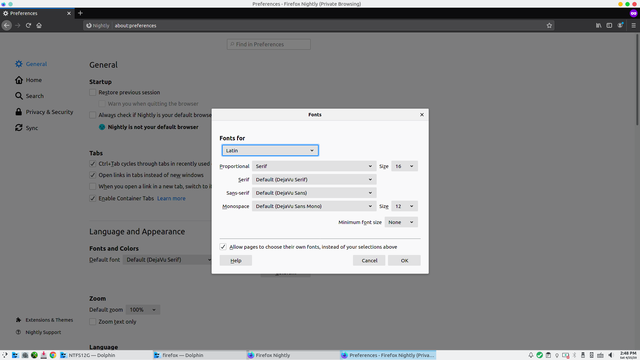Enable Zoom text only checkbox
Image resolution: width=640 pixels, height=360 pixels.
tap(93, 322)
